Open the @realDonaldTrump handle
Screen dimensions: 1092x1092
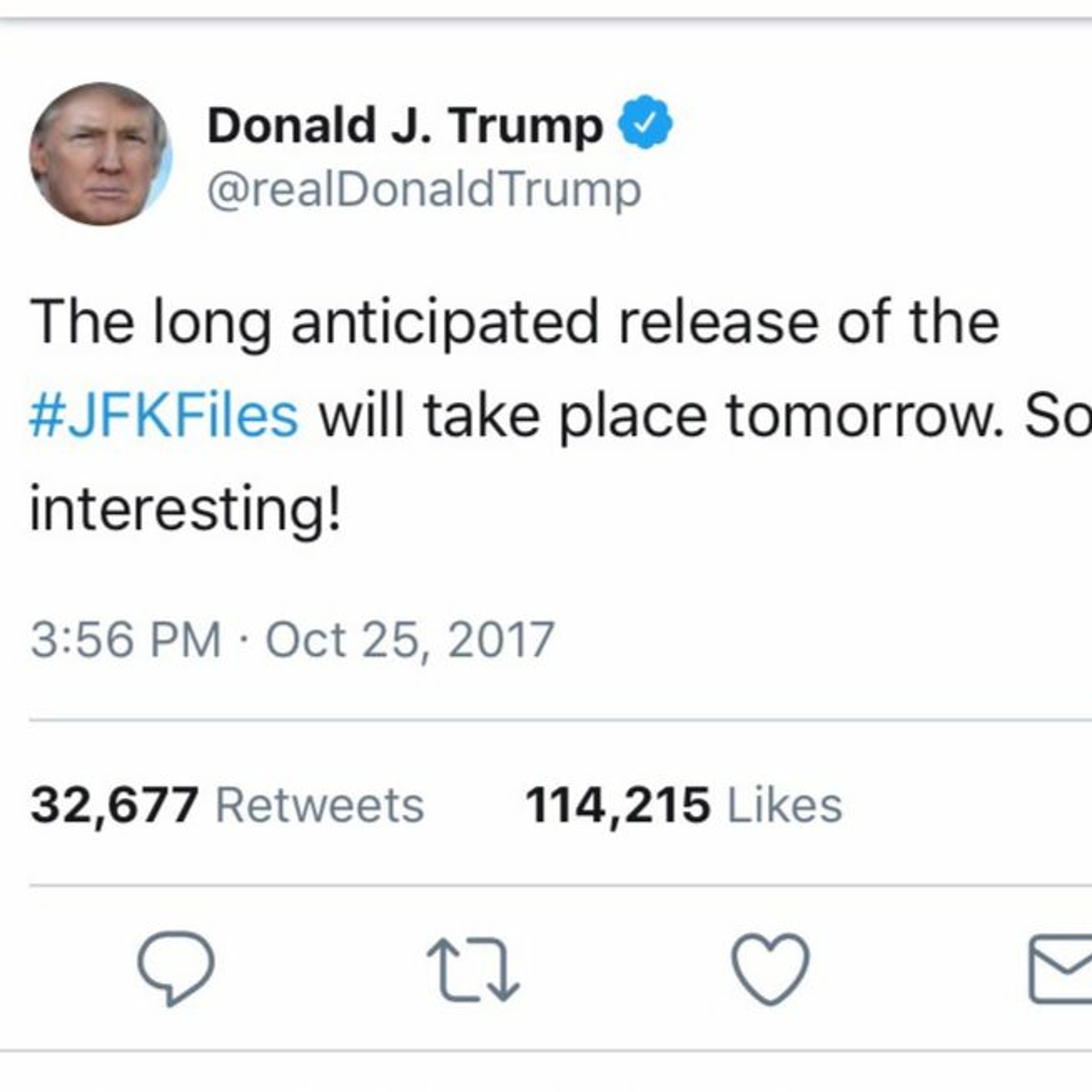(424, 190)
